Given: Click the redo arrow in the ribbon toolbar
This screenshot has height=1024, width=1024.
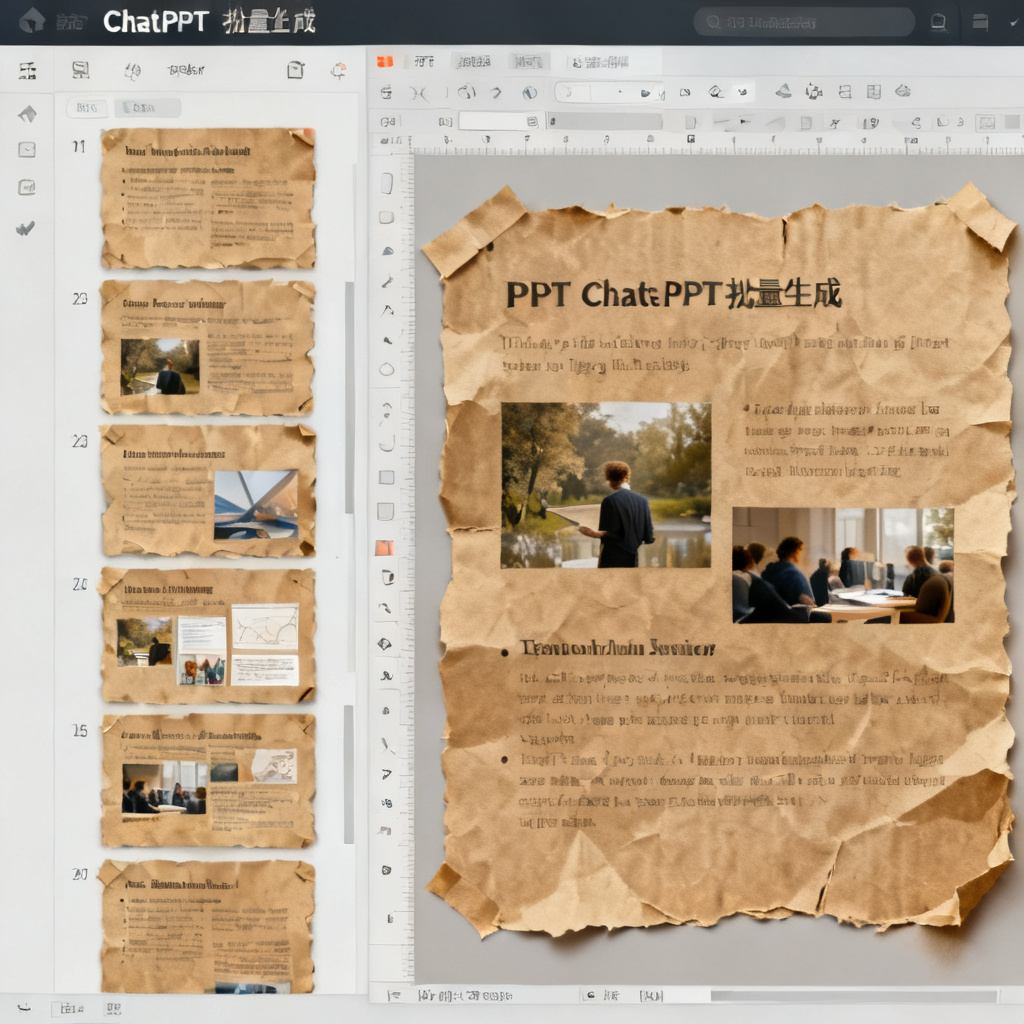Looking at the screenshot, I should point(496,93).
